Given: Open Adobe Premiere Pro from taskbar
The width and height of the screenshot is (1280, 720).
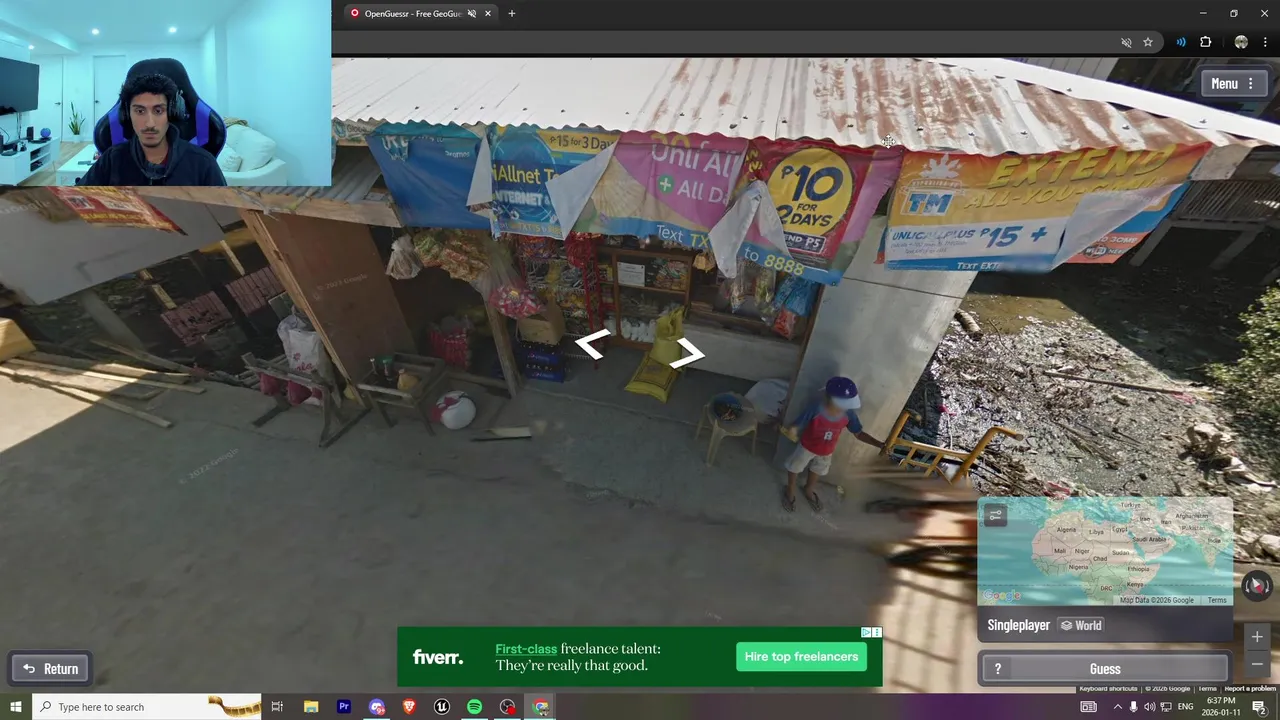Looking at the screenshot, I should coord(344,707).
